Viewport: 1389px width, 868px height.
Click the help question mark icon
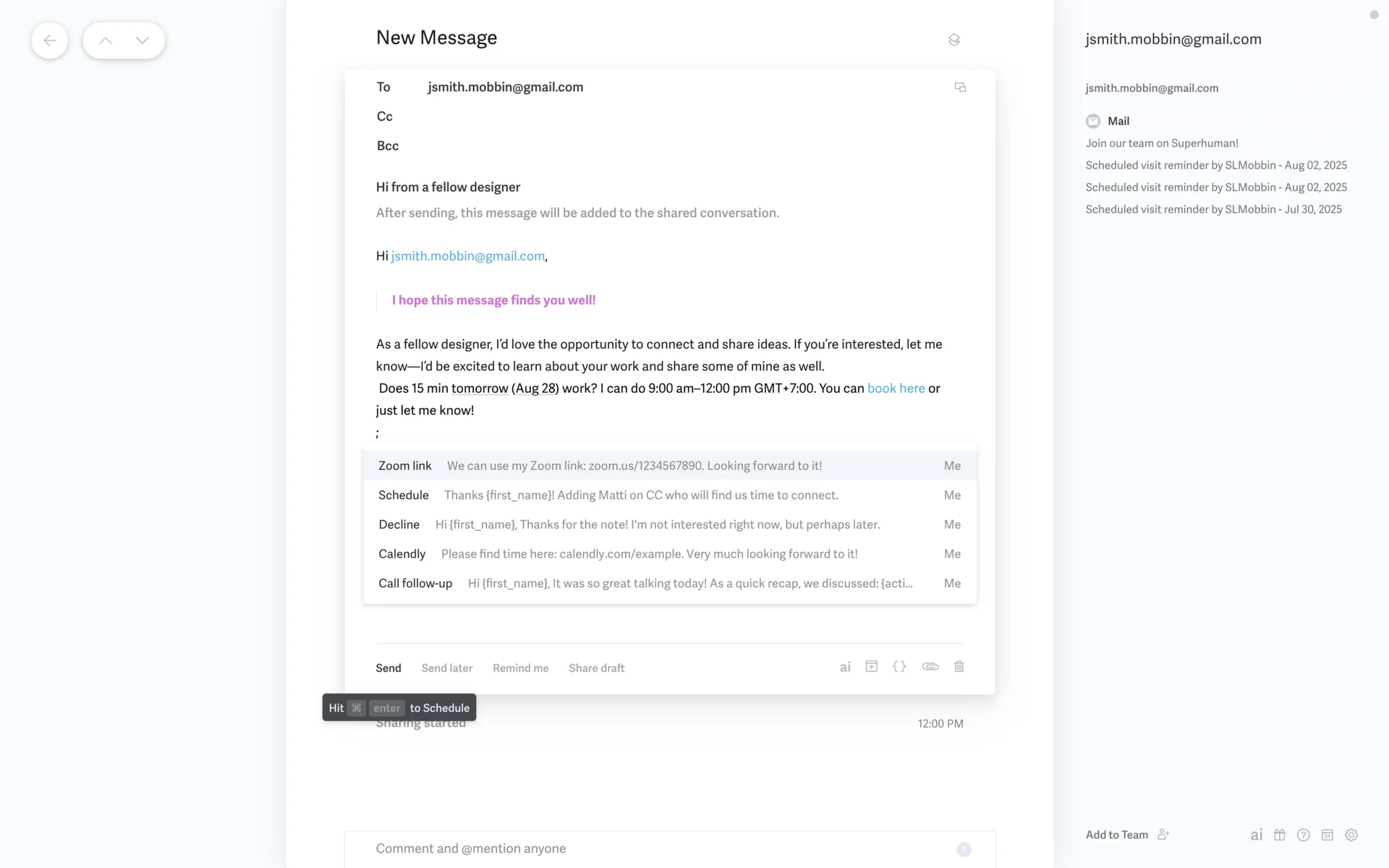pyautogui.click(x=1304, y=835)
